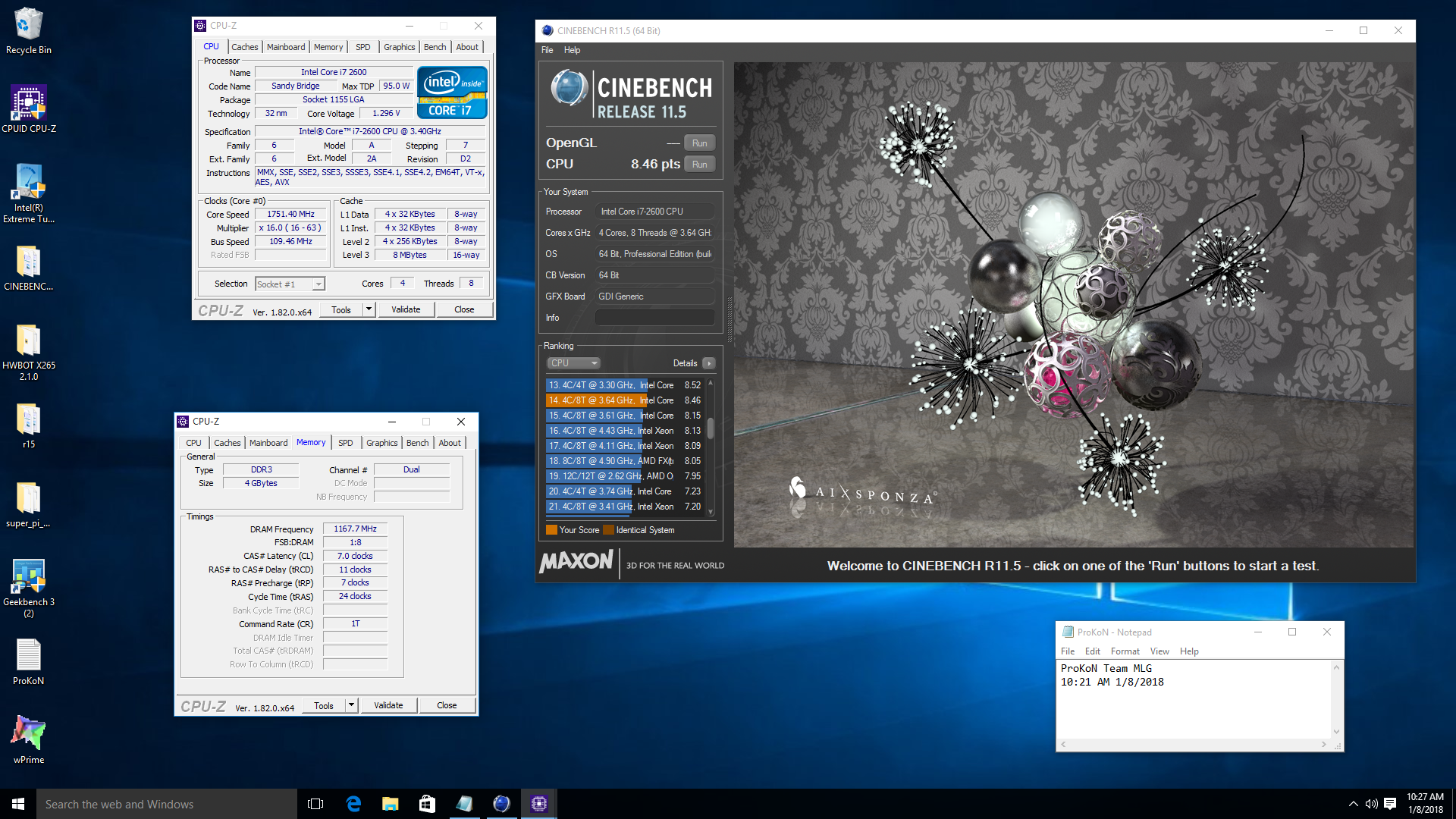Open the CPU ranking type dropdown
This screenshot has height=819, width=1456.
[x=573, y=363]
